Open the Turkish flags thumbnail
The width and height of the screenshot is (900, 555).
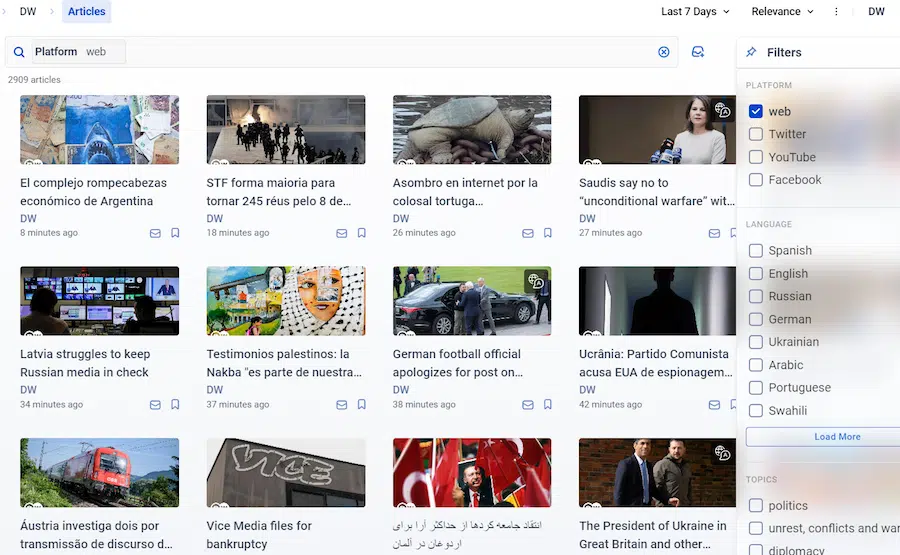click(472, 473)
